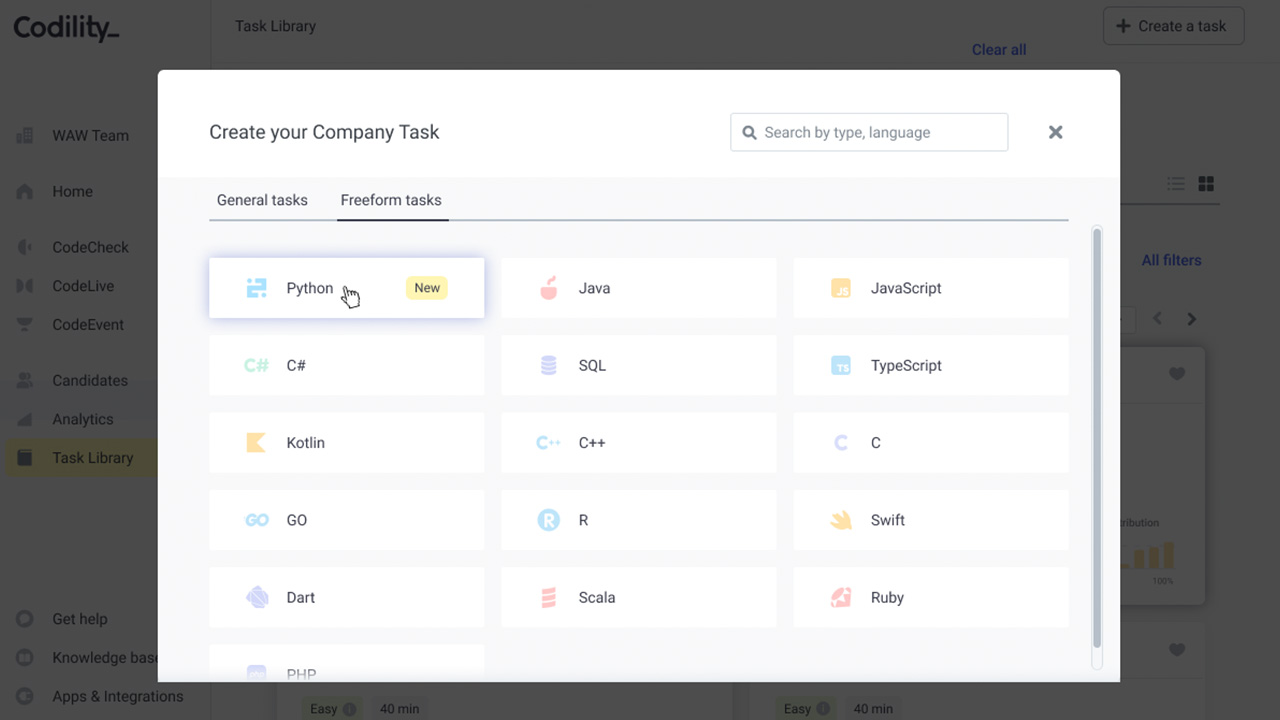Switch to the General tasks tab

262,200
